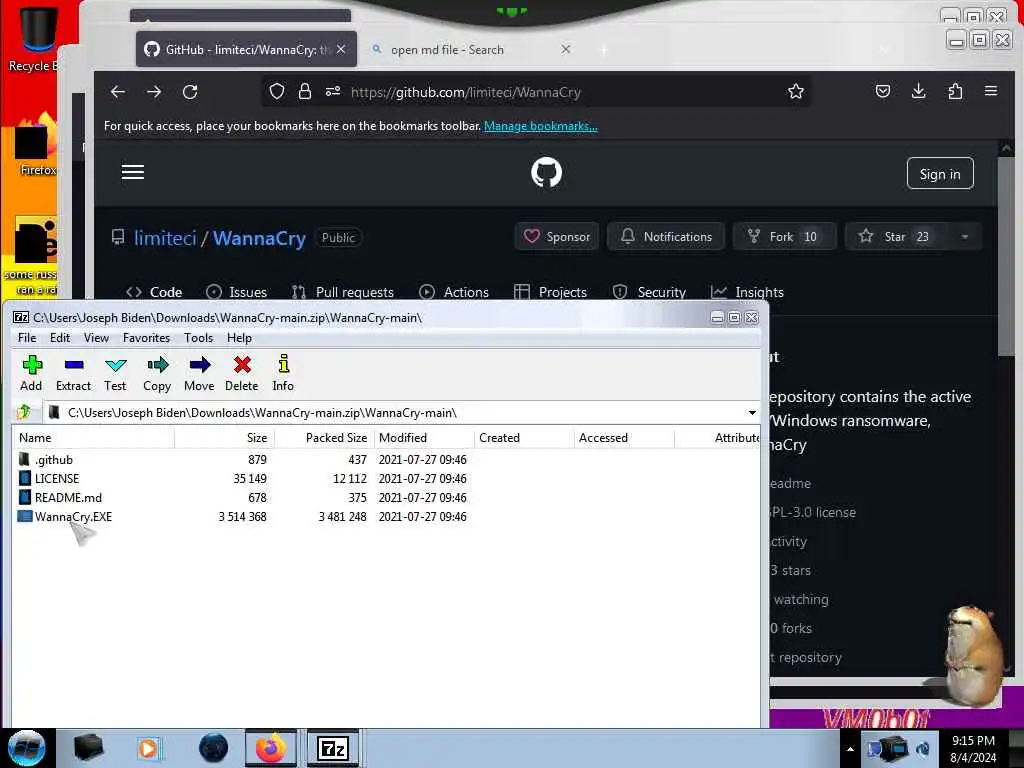
Task: Go up one folder level in 7-Zip
Action: [x=24, y=412]
